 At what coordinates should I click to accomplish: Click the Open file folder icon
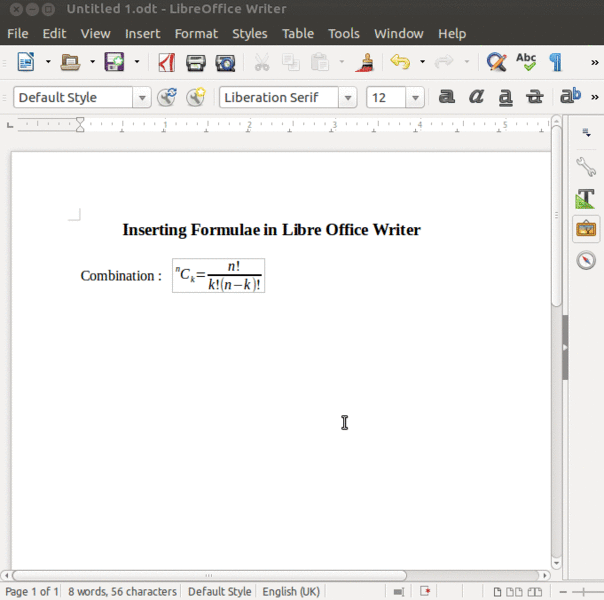tap(70, 62)
